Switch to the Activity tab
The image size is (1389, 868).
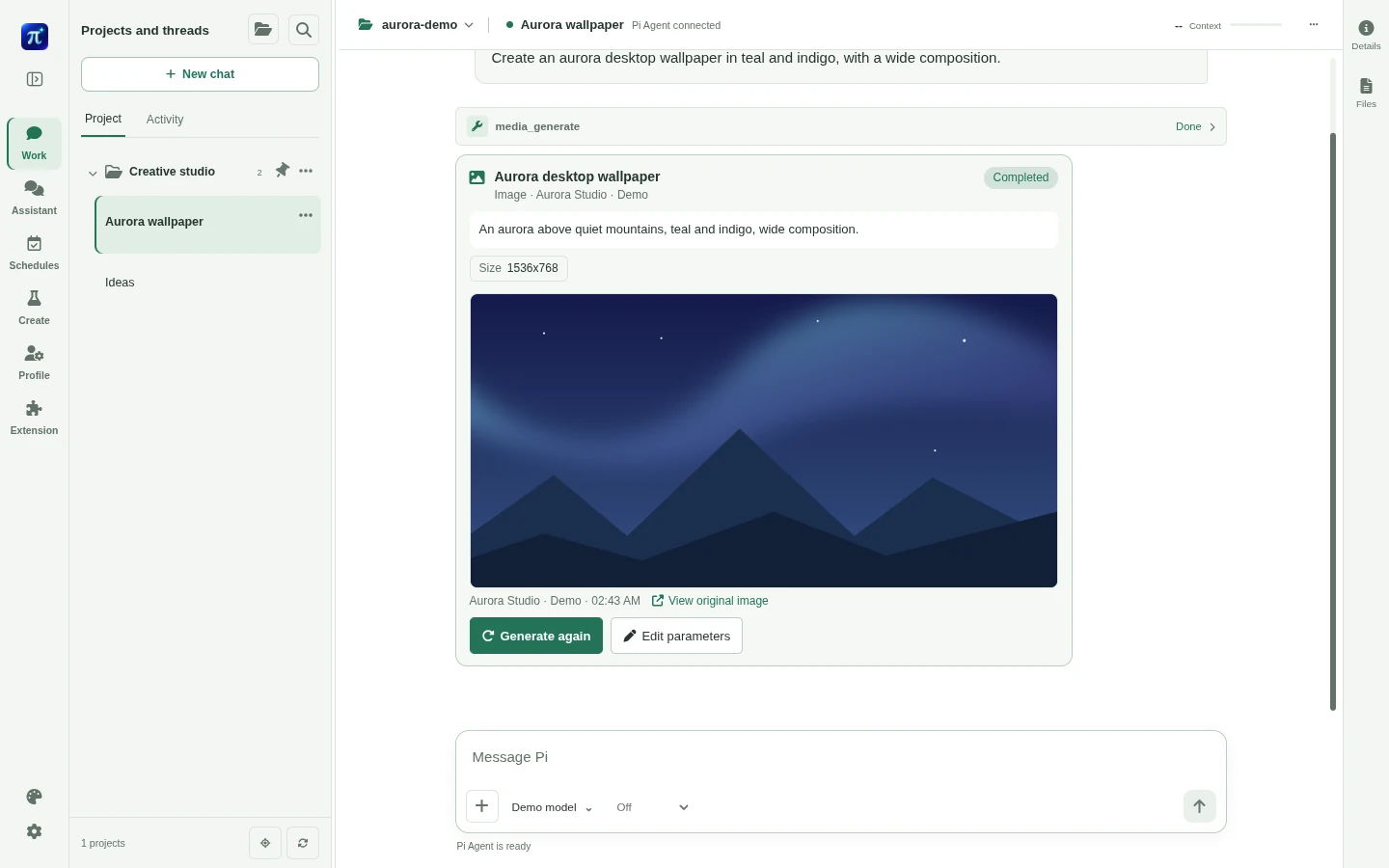[165, 120]
